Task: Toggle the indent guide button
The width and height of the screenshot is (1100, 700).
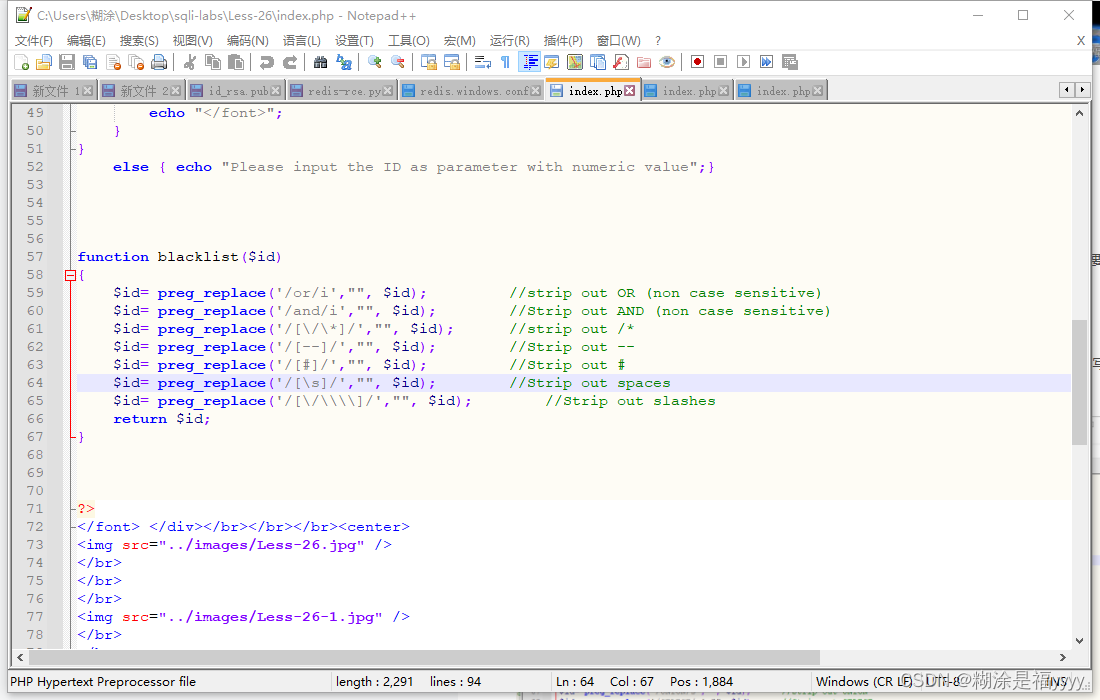Action: [x=529, y=62]
